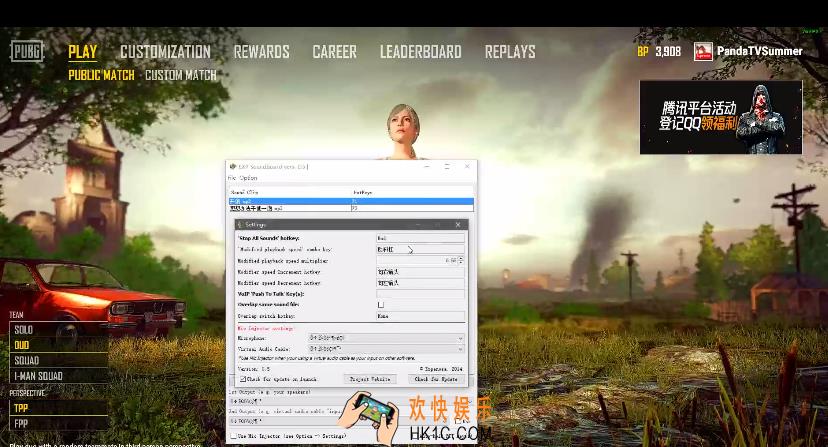Close the EXP Soundboard main window
This screenshot has height=447, width=828.
coord(467,166)
